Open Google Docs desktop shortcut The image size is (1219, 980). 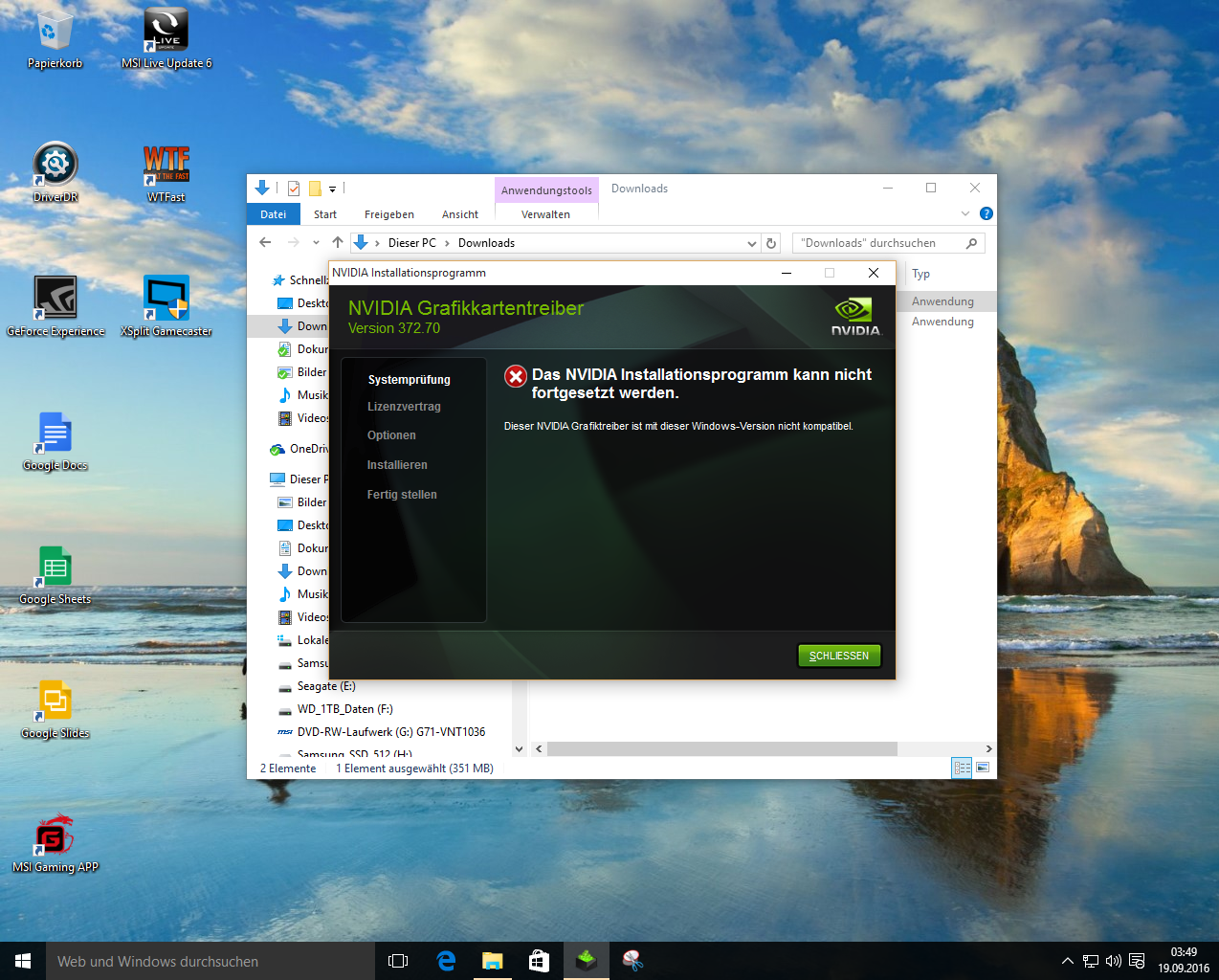pyautogui.click(x=55, y=441)
